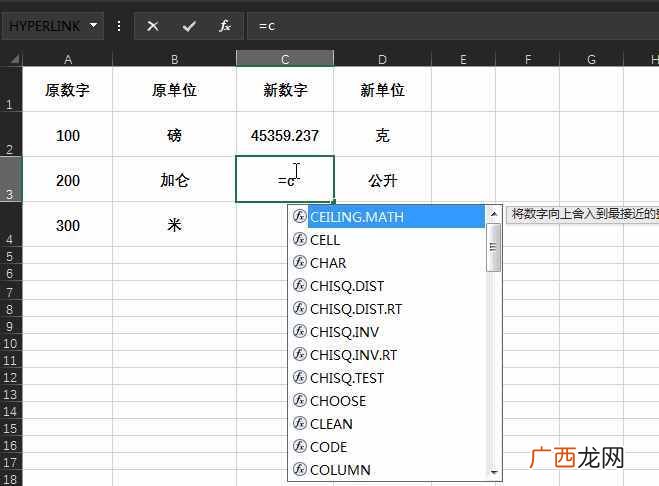The height and width of the screenshot is (486, 659).
Task: Choose CODE function suggestion
Action: [328, 447]
